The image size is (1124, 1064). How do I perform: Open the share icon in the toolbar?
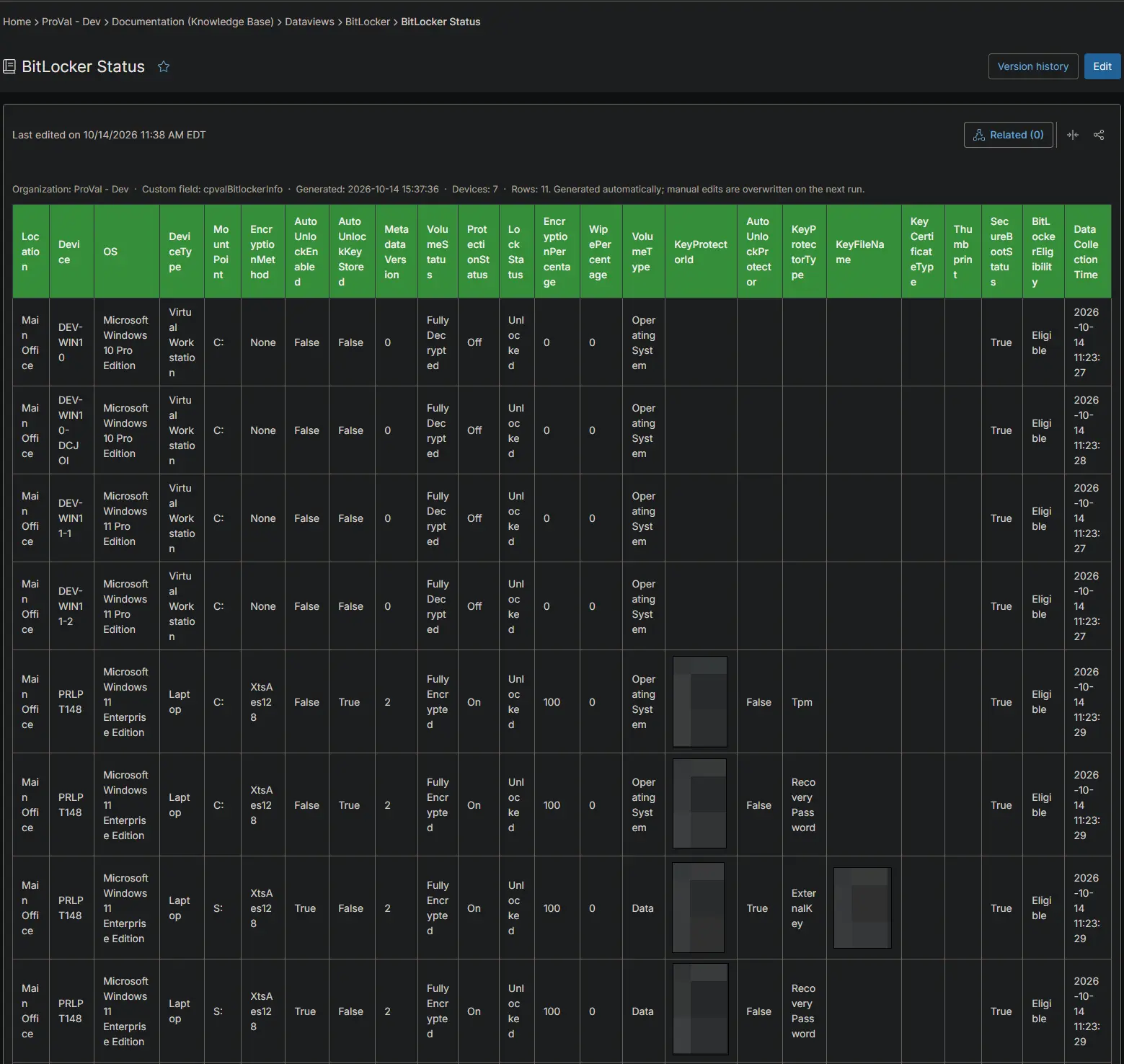pos(1099,135)
